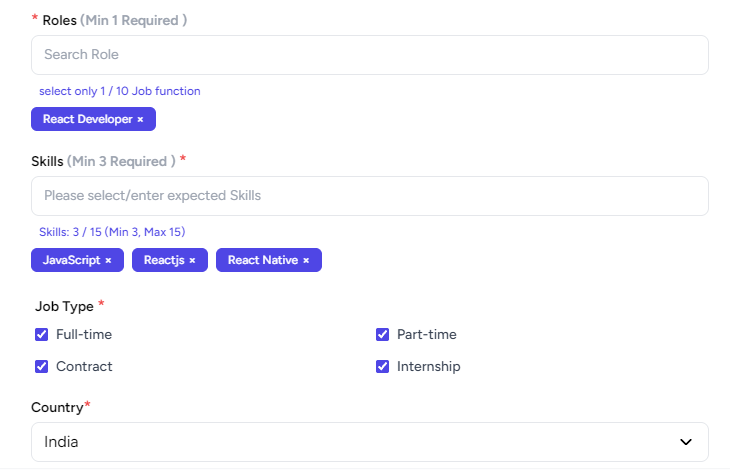The image size is (730, 473).
Task: Click the Part-time label text
Action: (x=426, y=334)
